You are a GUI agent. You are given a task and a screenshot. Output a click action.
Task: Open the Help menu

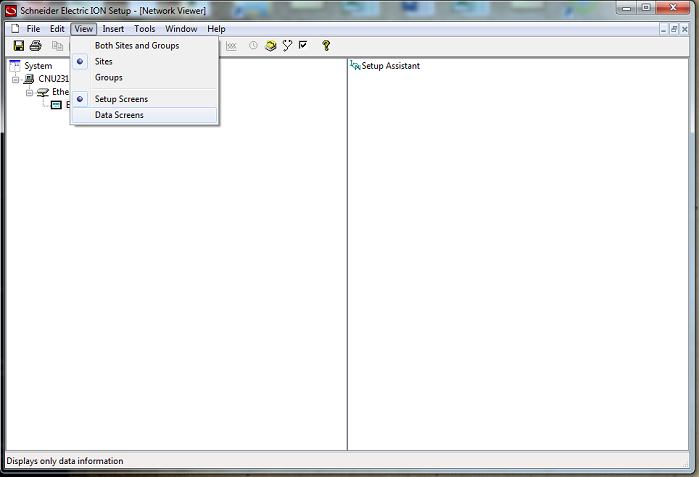pos(216,29)
